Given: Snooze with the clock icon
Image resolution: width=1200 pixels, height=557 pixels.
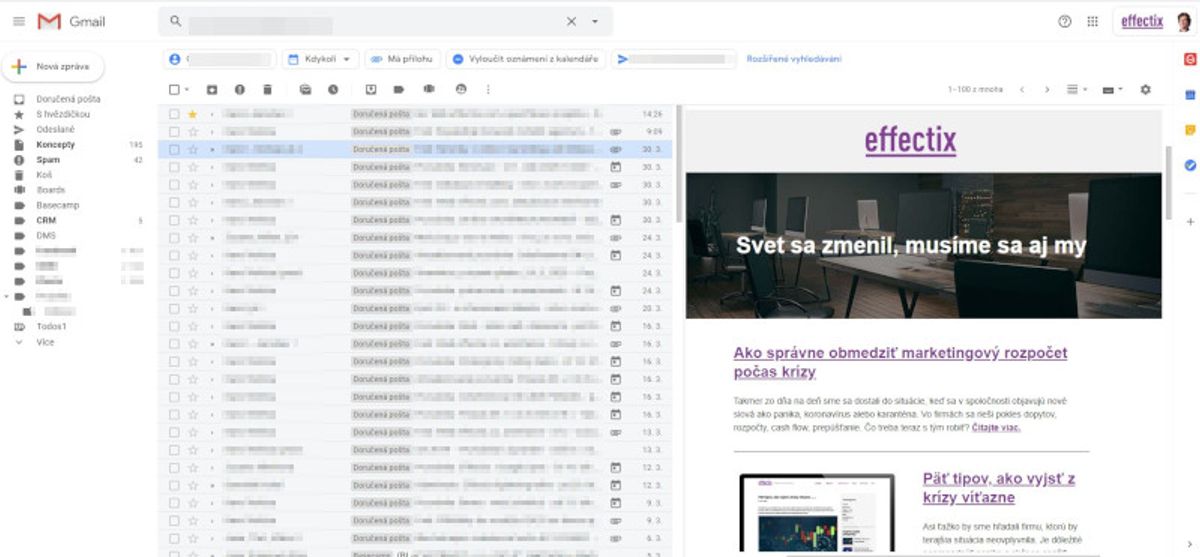Looking at the screenshot, I should click(332, 89).
